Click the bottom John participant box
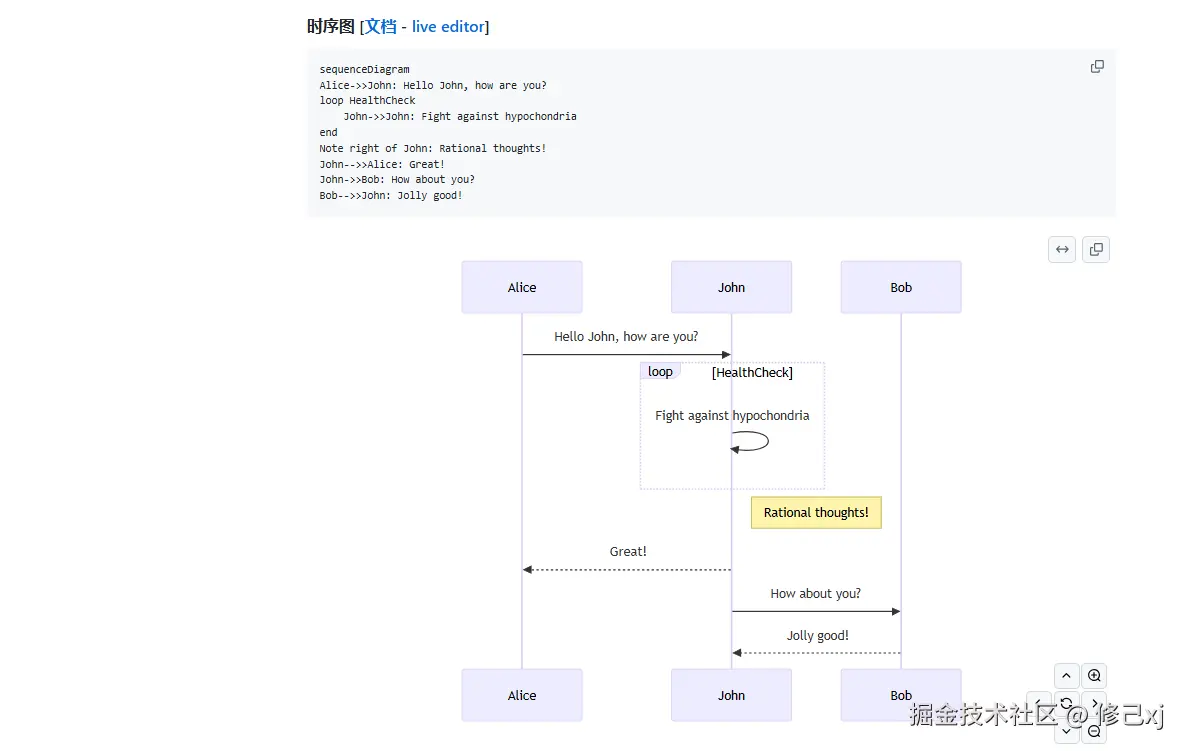Viewport: 1186px width, 751px height. click(731, 695)
